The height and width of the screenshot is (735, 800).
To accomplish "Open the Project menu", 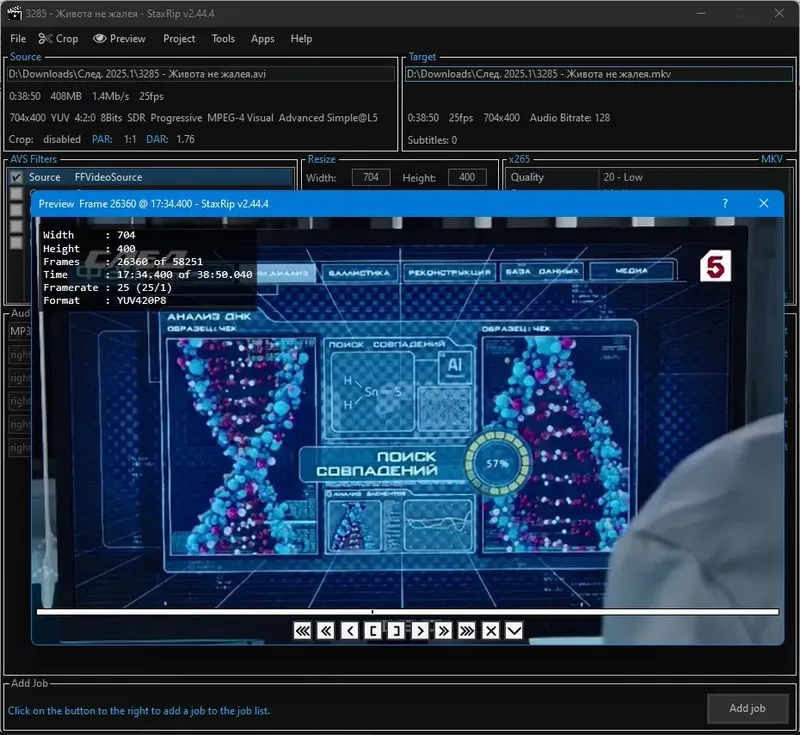I will click(x=179, y=39).
